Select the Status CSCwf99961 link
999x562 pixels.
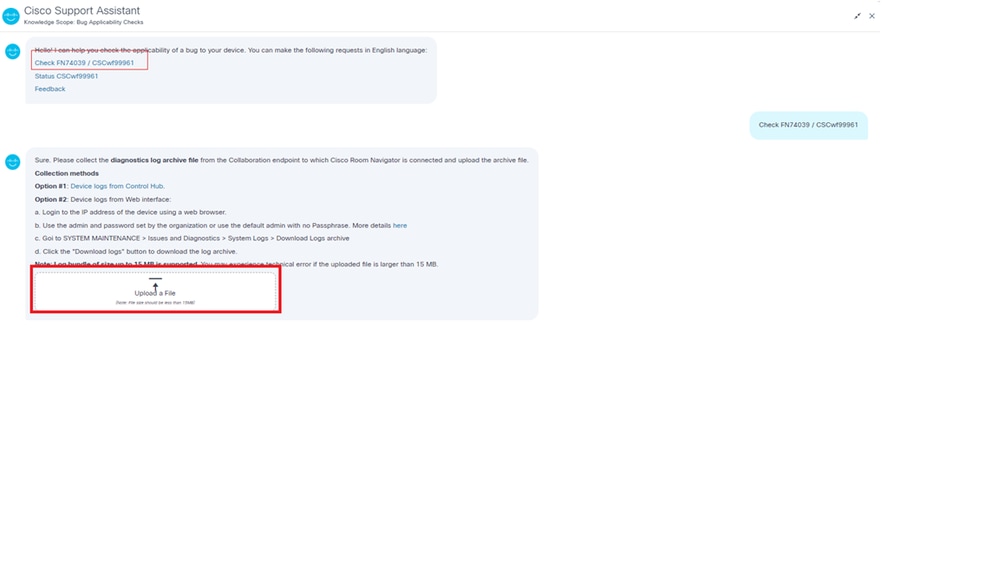pos(66,76)
